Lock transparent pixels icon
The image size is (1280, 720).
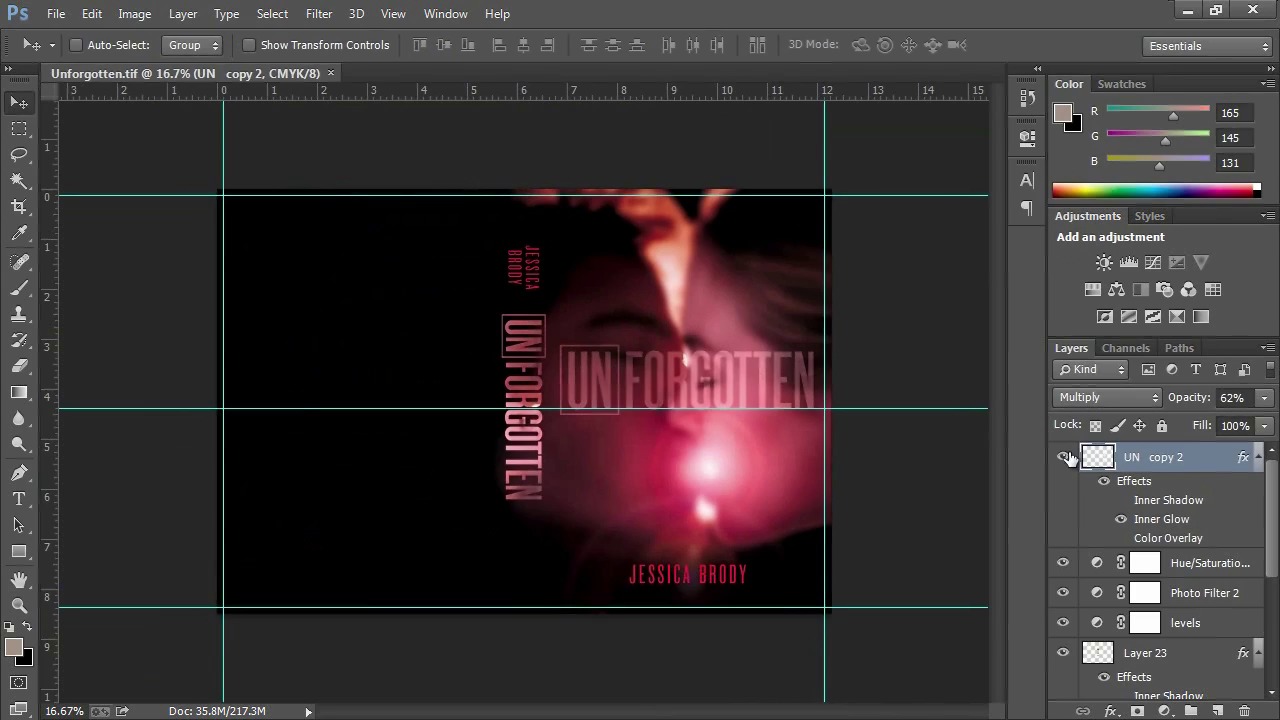pyautogui.click(x=1095, y=426)
